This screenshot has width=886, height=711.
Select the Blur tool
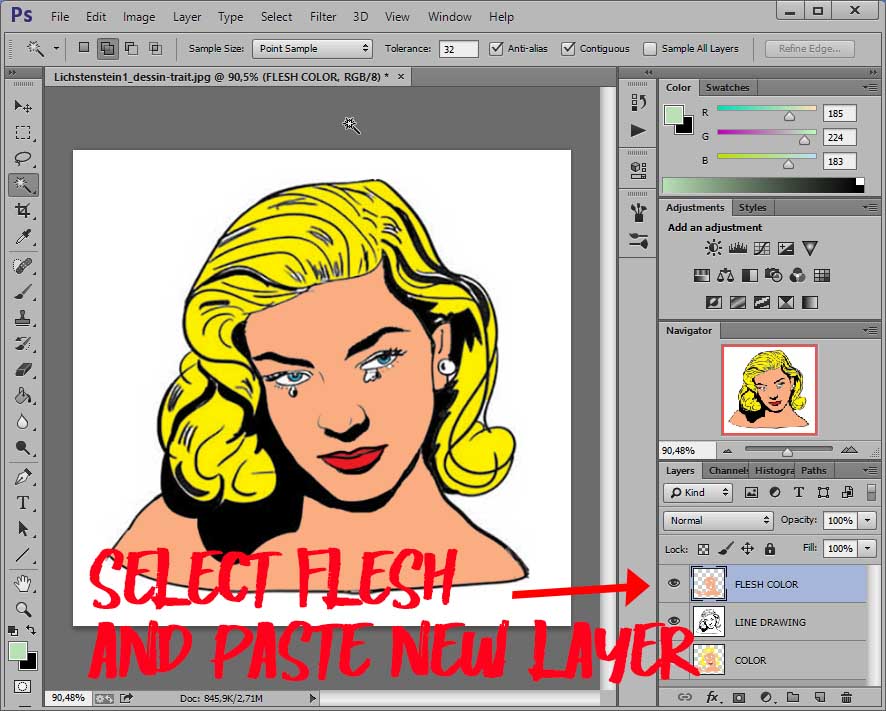[x=23, y=422]
